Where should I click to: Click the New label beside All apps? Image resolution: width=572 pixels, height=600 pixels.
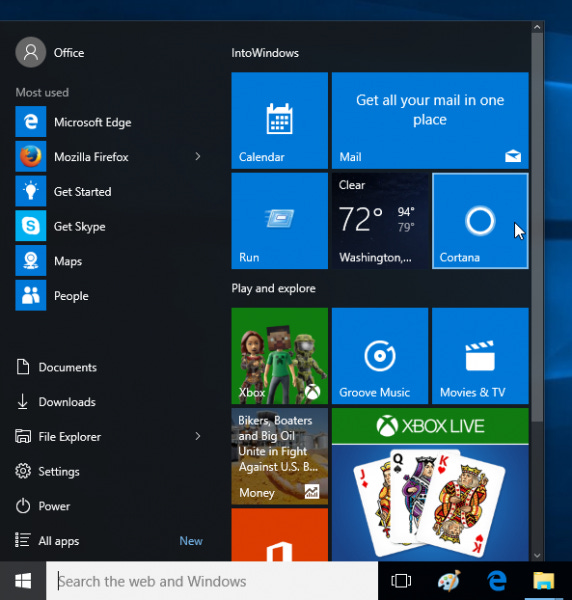pos(191,541)
